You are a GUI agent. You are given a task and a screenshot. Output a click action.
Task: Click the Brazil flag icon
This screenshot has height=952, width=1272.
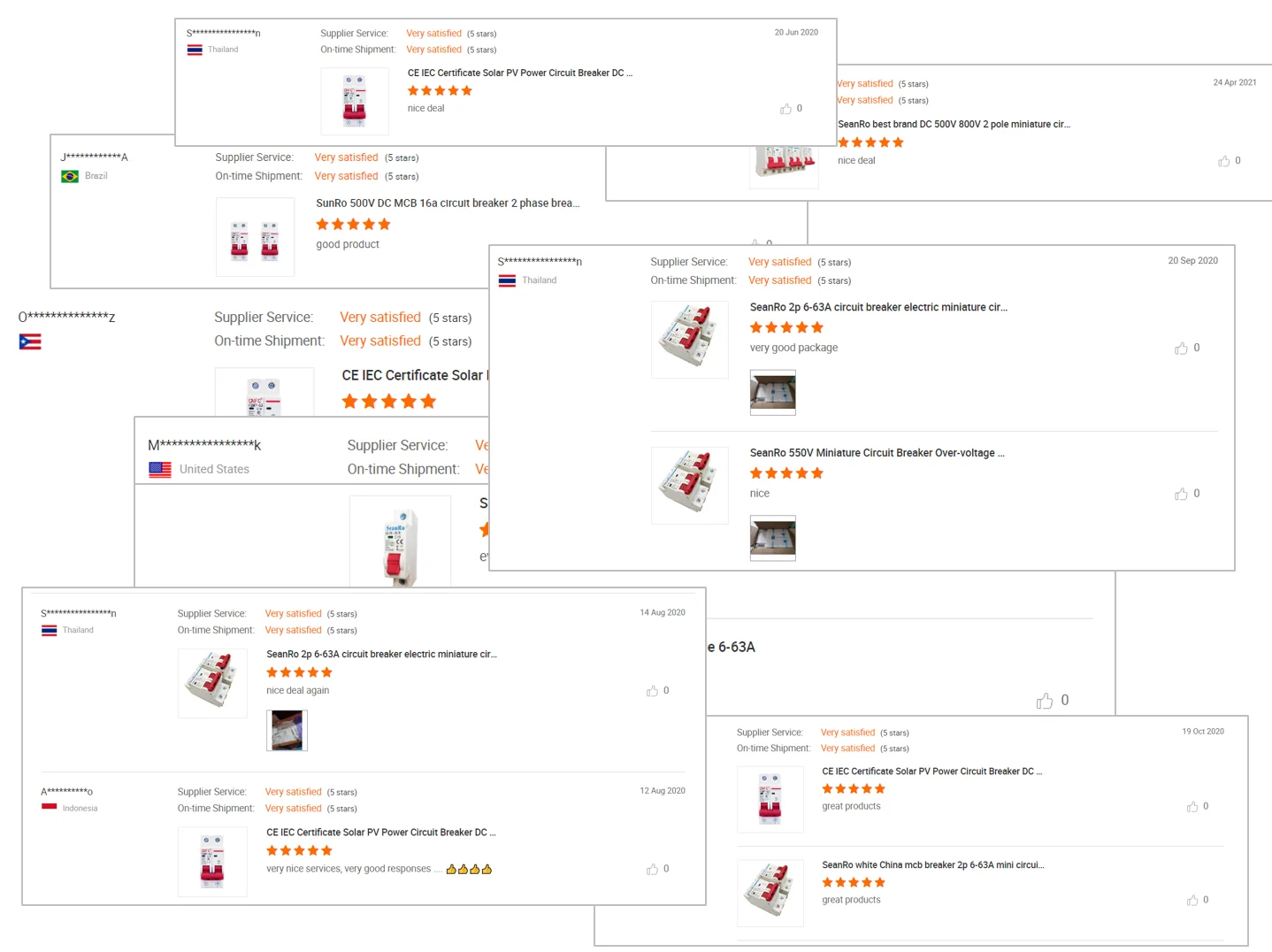(x=70, y=176)
